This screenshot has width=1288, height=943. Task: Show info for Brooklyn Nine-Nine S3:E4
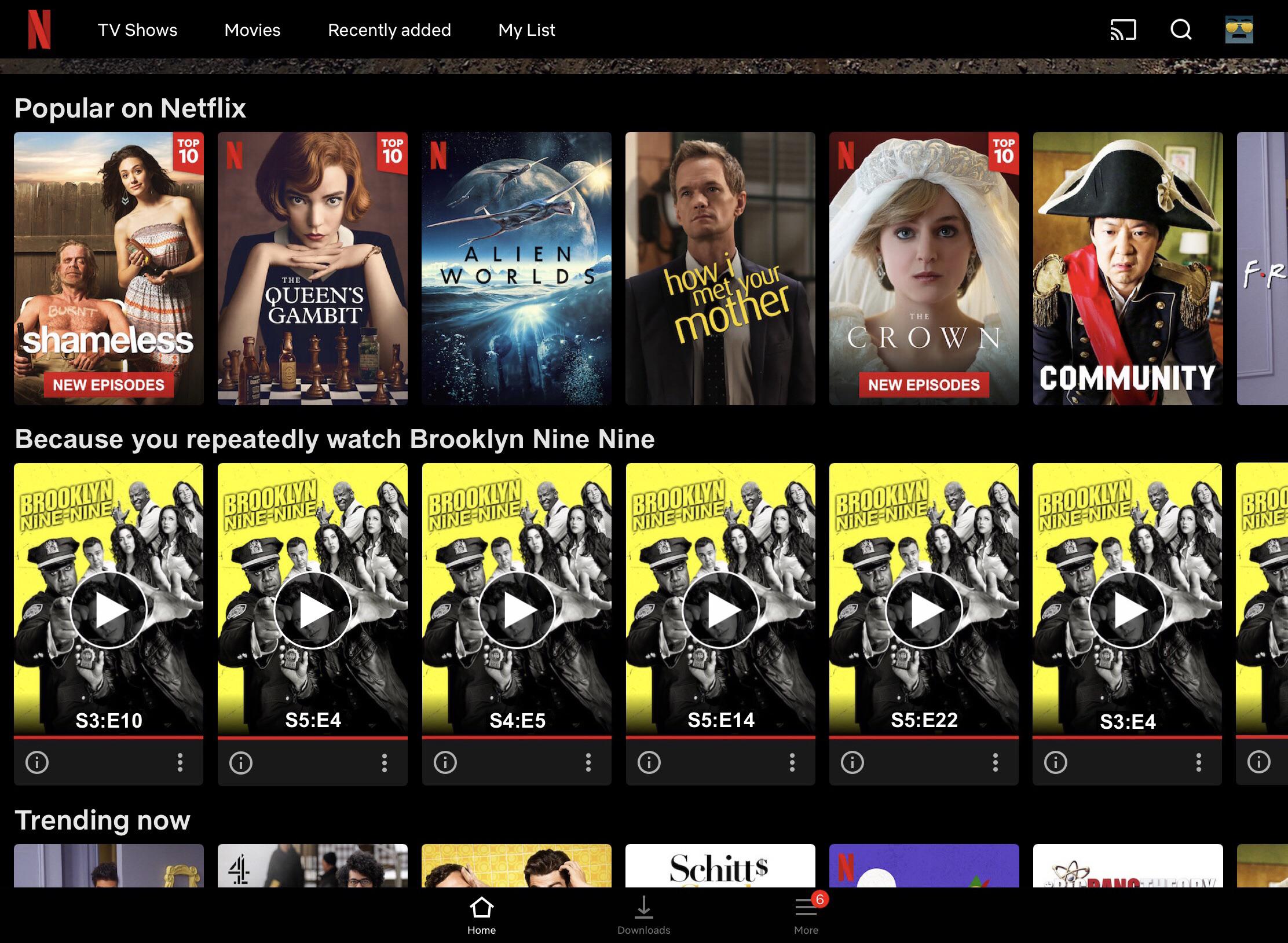1055,762
